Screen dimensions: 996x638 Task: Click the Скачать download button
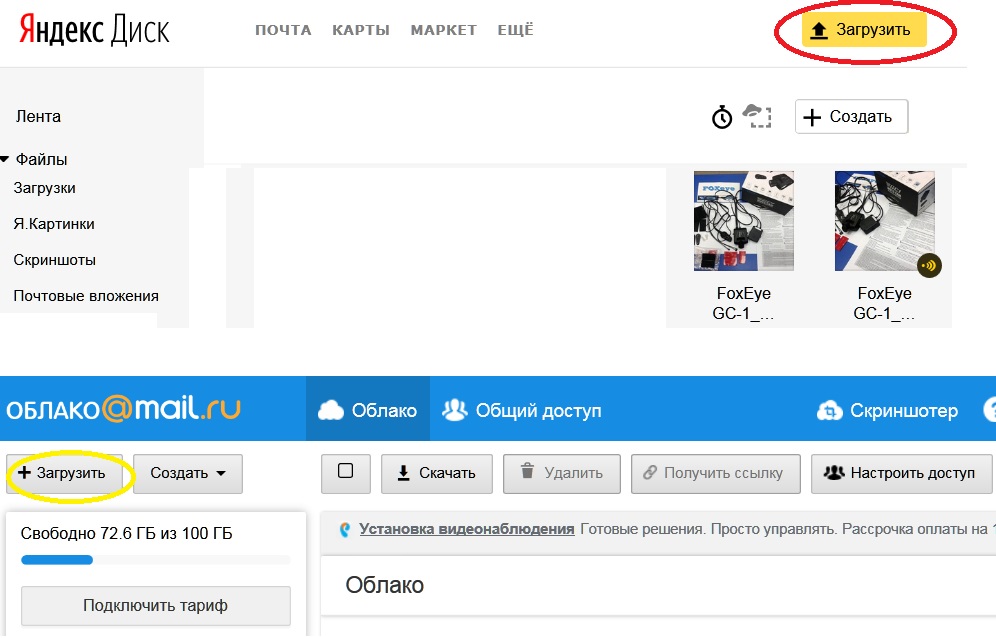tap(436, 474)
